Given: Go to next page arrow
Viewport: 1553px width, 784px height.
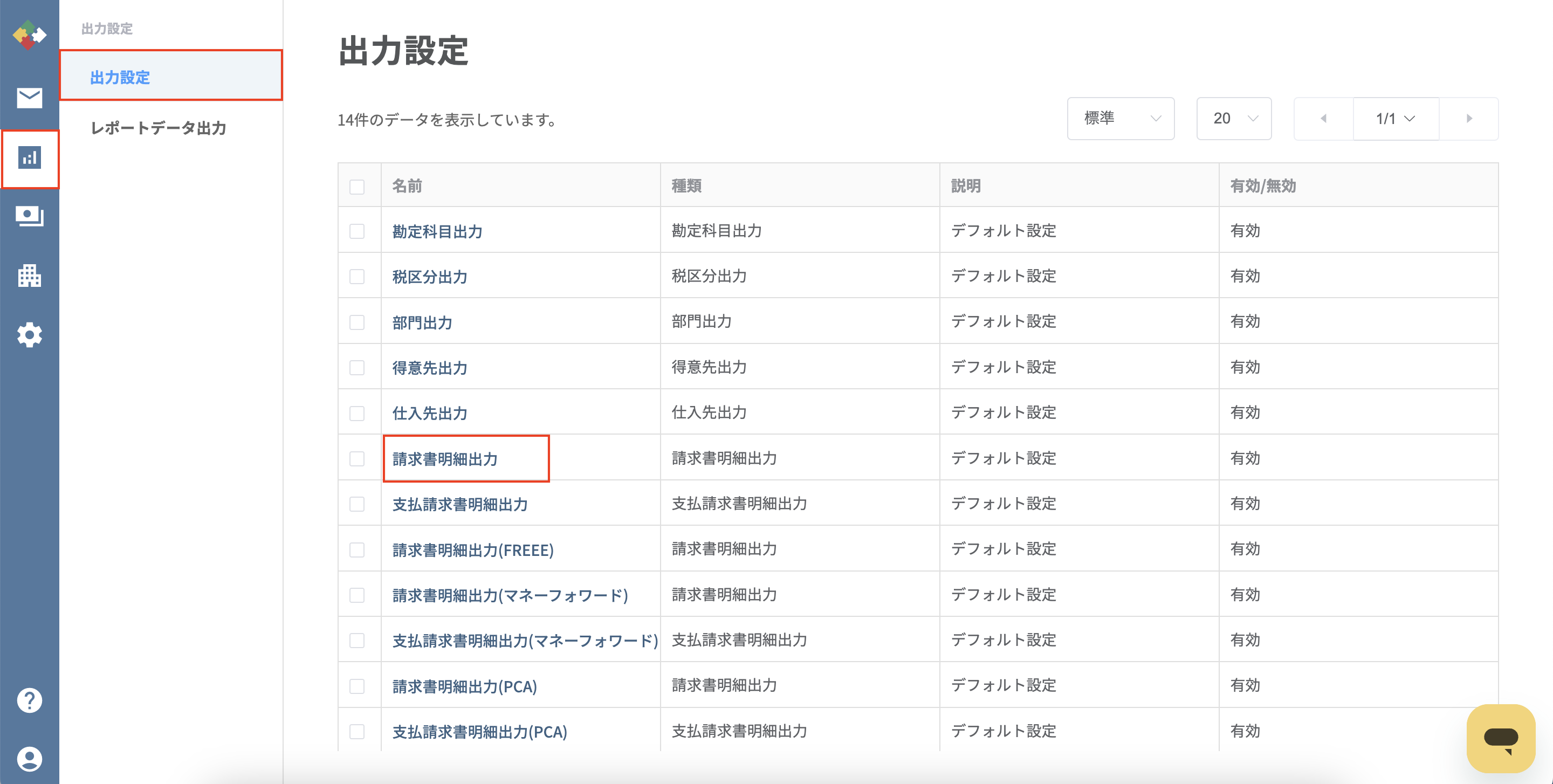Looking at the screenshot, I should (x=1468, y=119).
